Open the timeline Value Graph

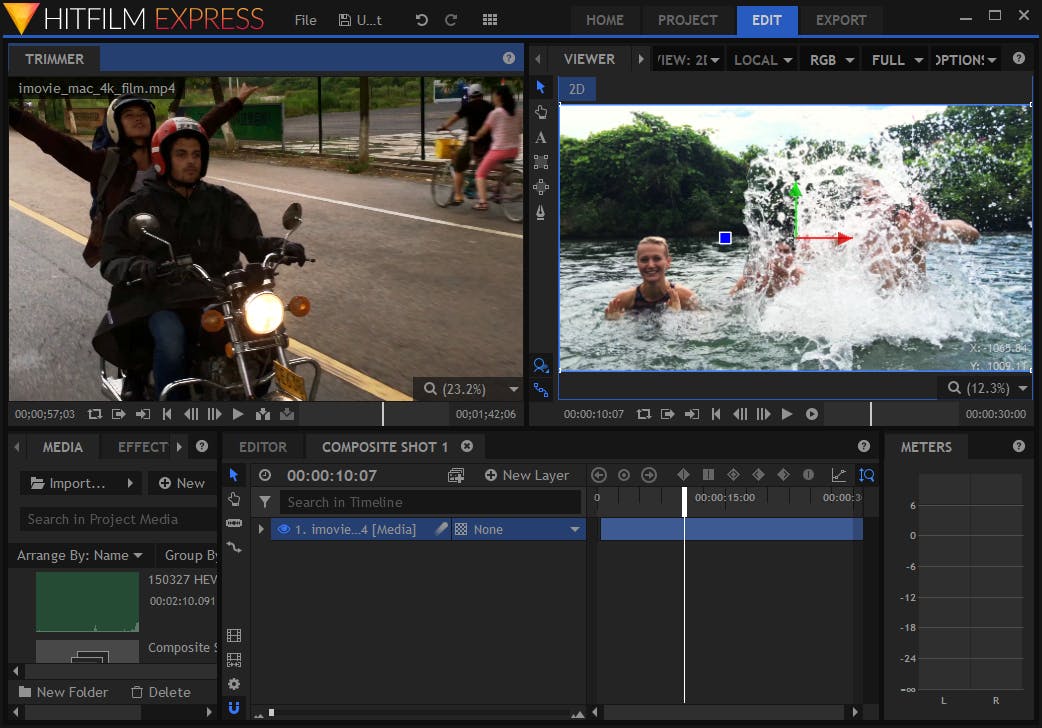(838, 475)
